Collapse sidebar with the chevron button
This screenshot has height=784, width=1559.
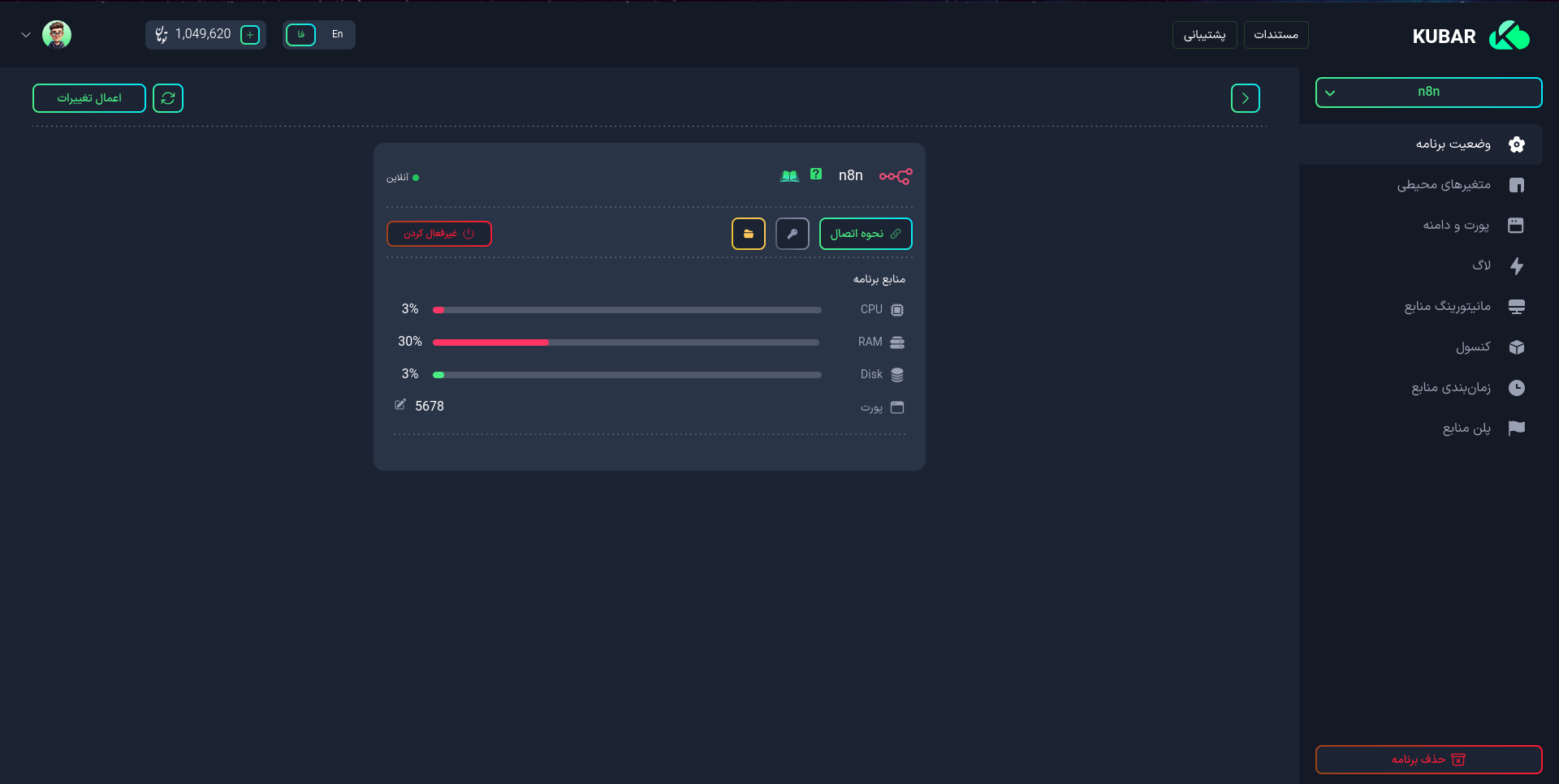1245,98
